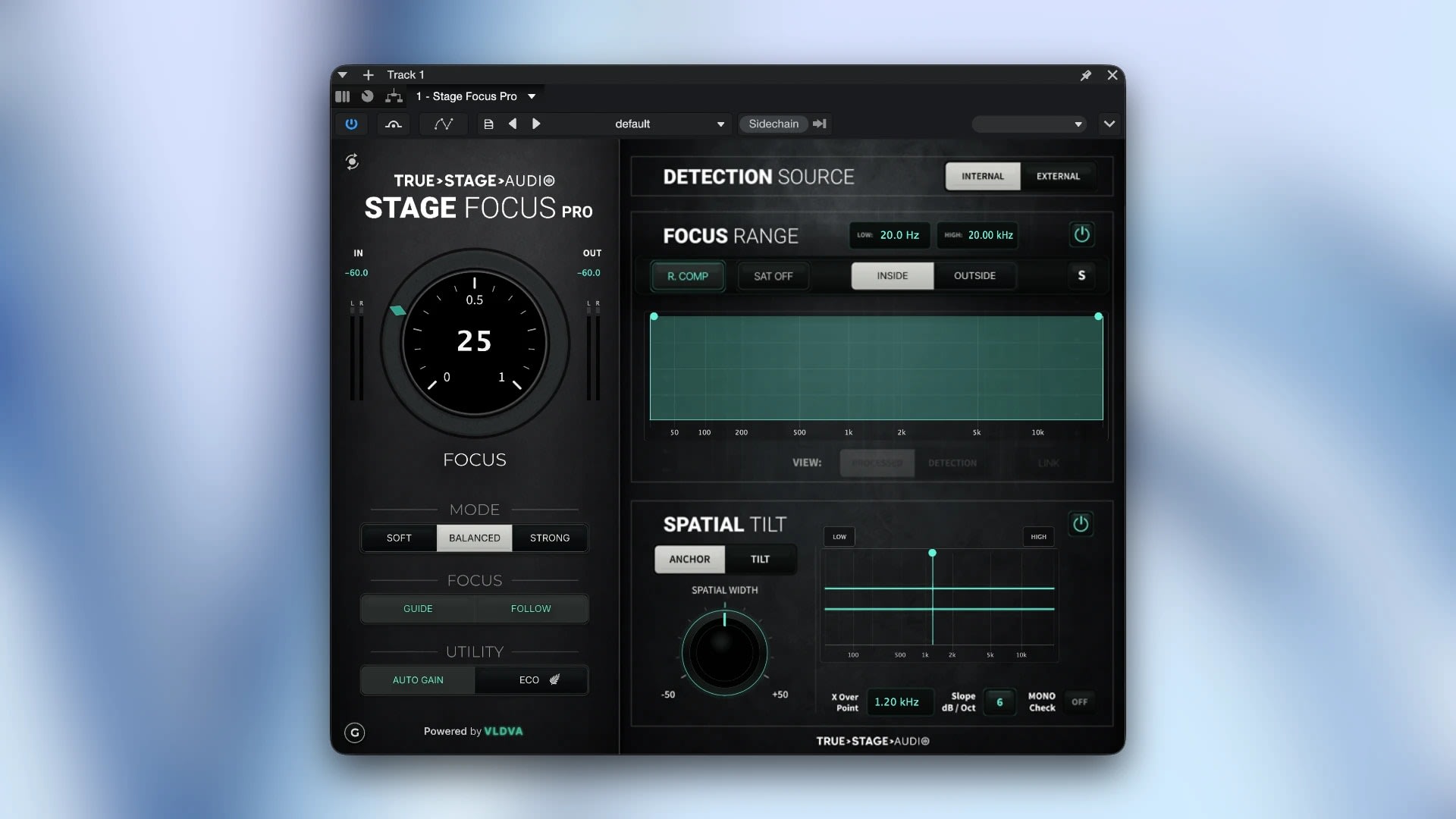Toggle ECO mode
The height and width of the screenshot is (819, 1456).
pyautogui.click(x=531, y=680)
